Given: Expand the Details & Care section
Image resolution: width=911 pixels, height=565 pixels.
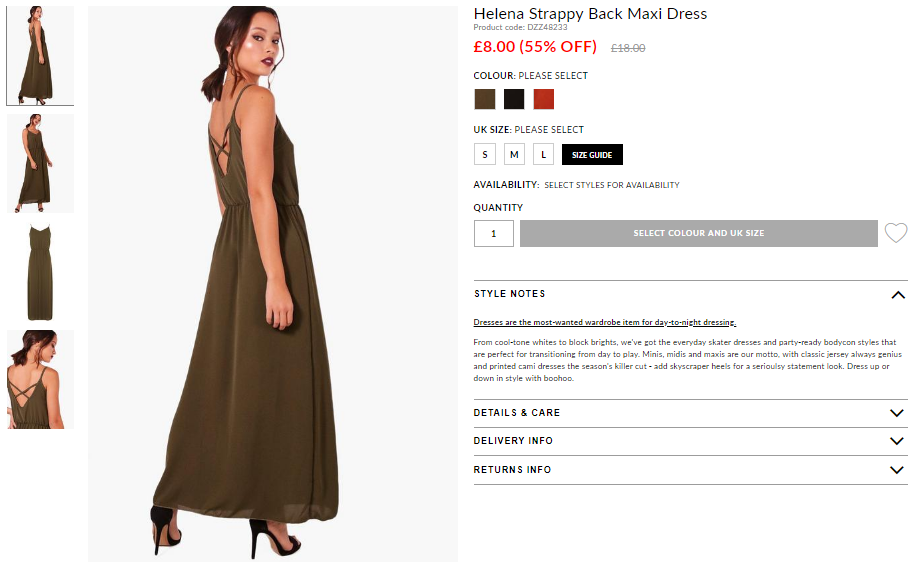Looking at the screenshot, I should (690, 413).
